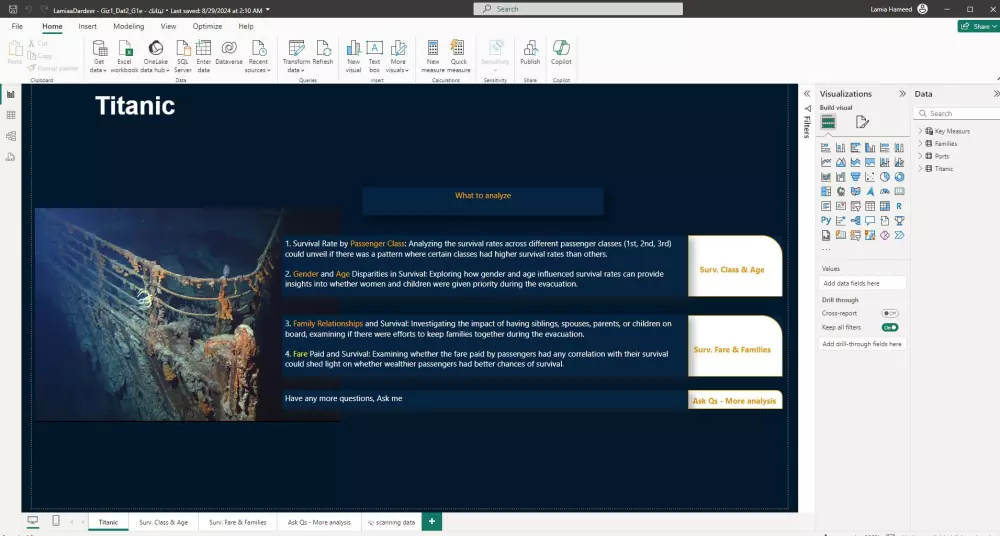Open the Recent sources dropdown
The height and width of the screenshot is (536, 1000).
258,56
